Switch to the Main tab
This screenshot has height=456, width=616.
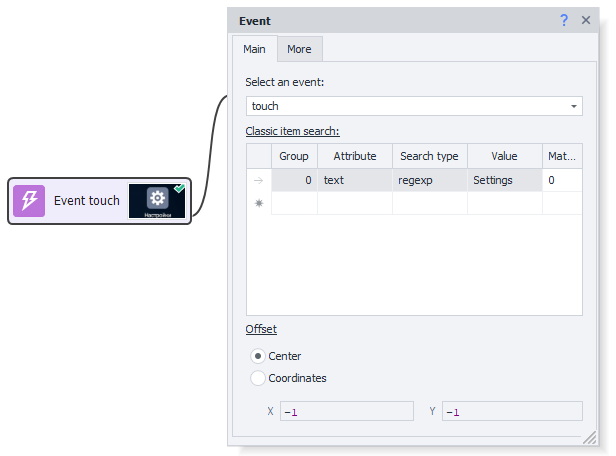[255, 49]
